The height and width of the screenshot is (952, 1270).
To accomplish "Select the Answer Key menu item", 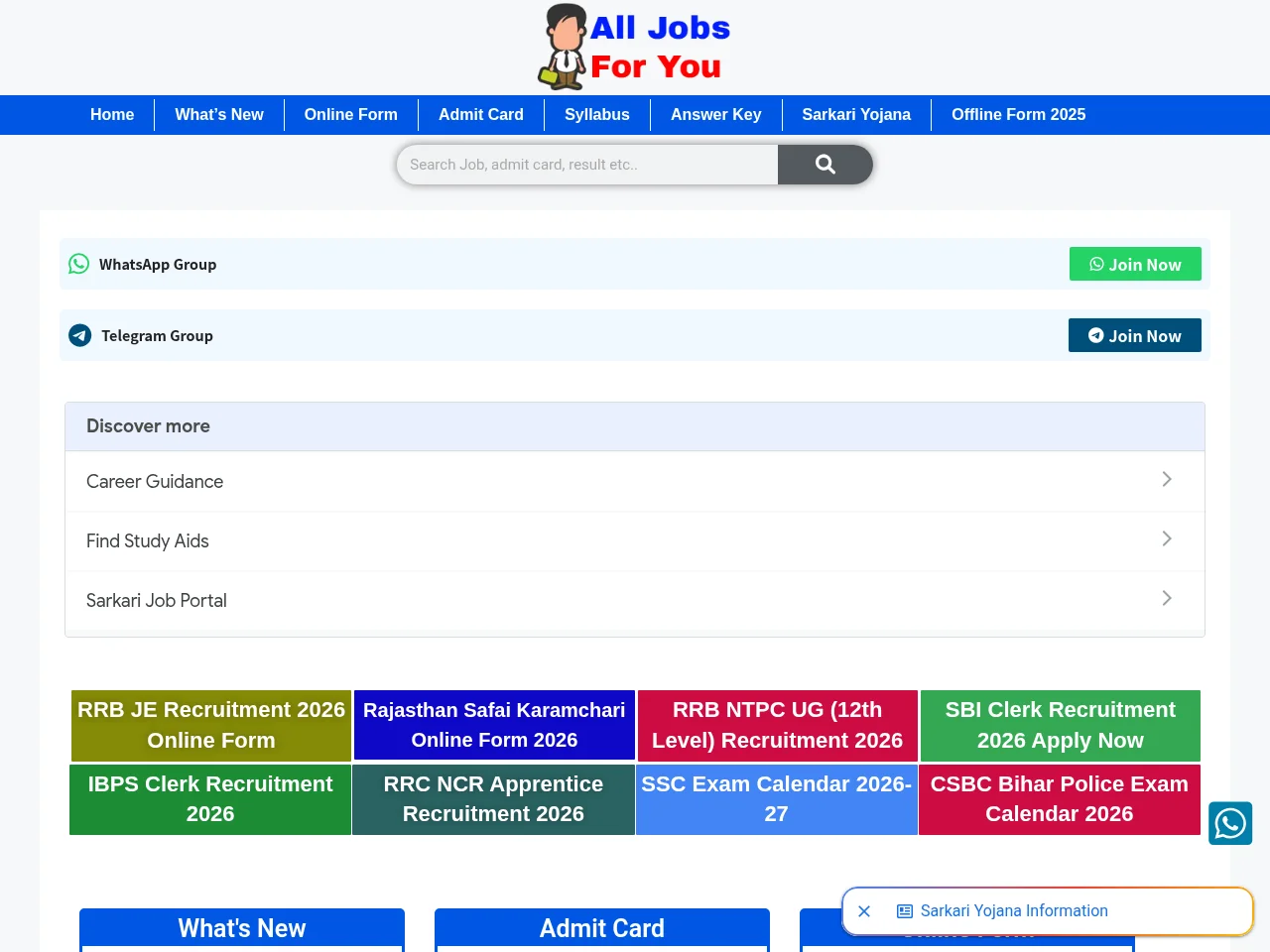I will pos(716,115).
